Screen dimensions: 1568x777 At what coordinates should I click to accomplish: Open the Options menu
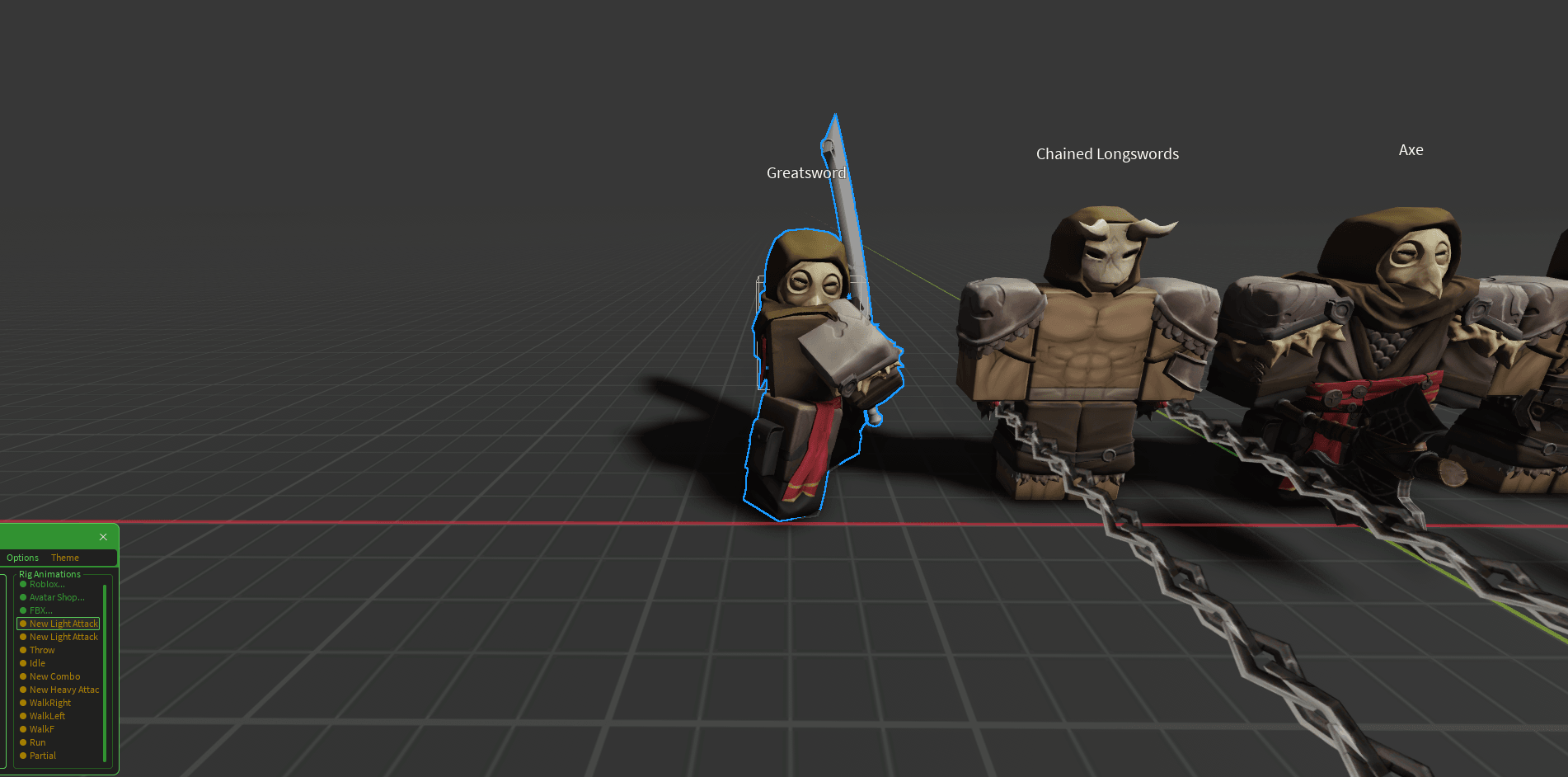tap(22, 558)
